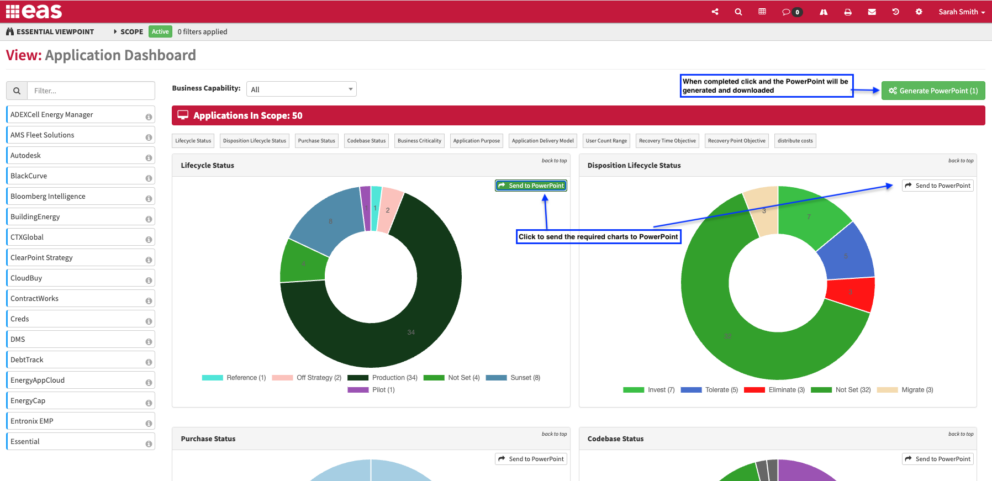
Task: Toggle Production legend entry in Lifecycle chart
Action: [x=382, y=377]
